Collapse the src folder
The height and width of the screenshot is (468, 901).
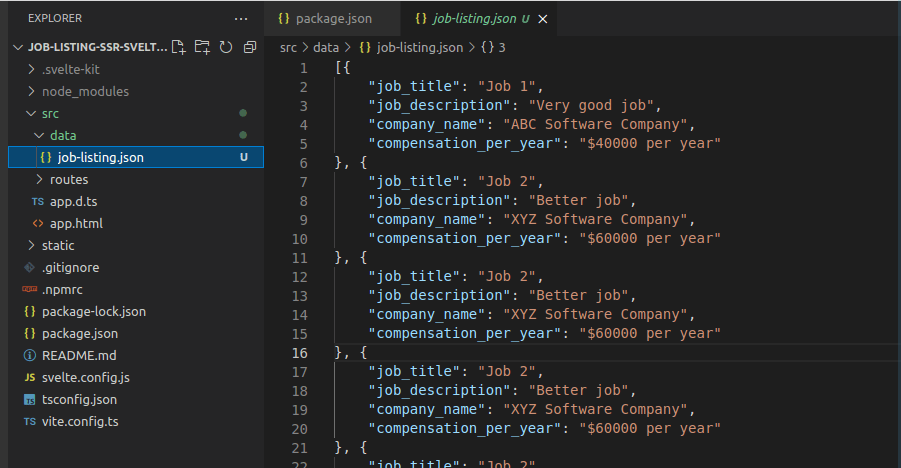click(x=31, y=113)
